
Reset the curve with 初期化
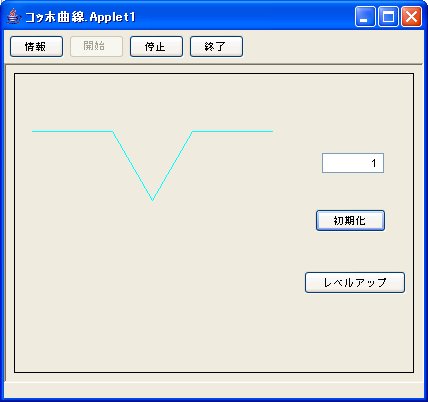point(350,220)
